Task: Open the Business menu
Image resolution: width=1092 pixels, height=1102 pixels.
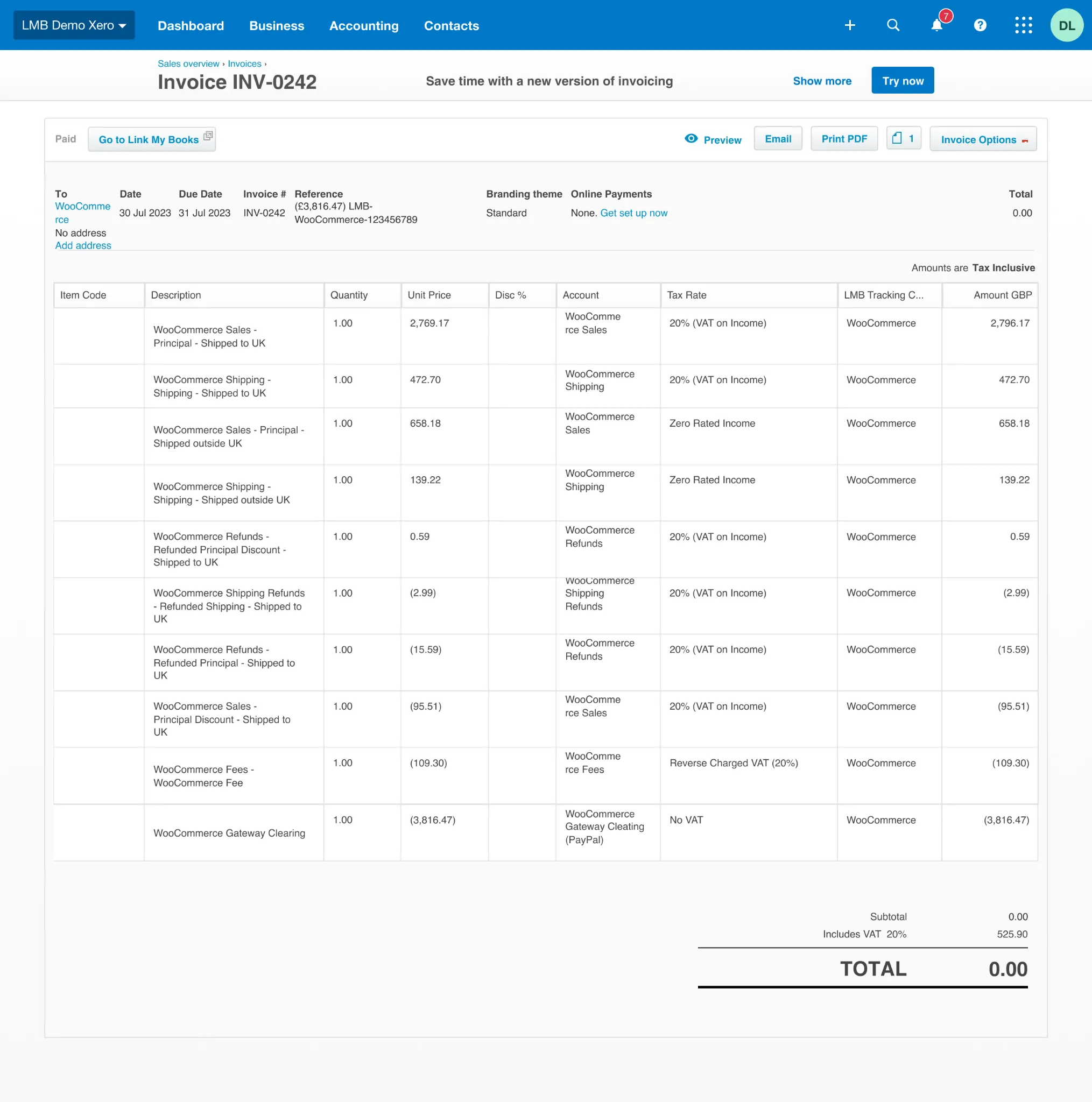Action: [x=277, y=26]
